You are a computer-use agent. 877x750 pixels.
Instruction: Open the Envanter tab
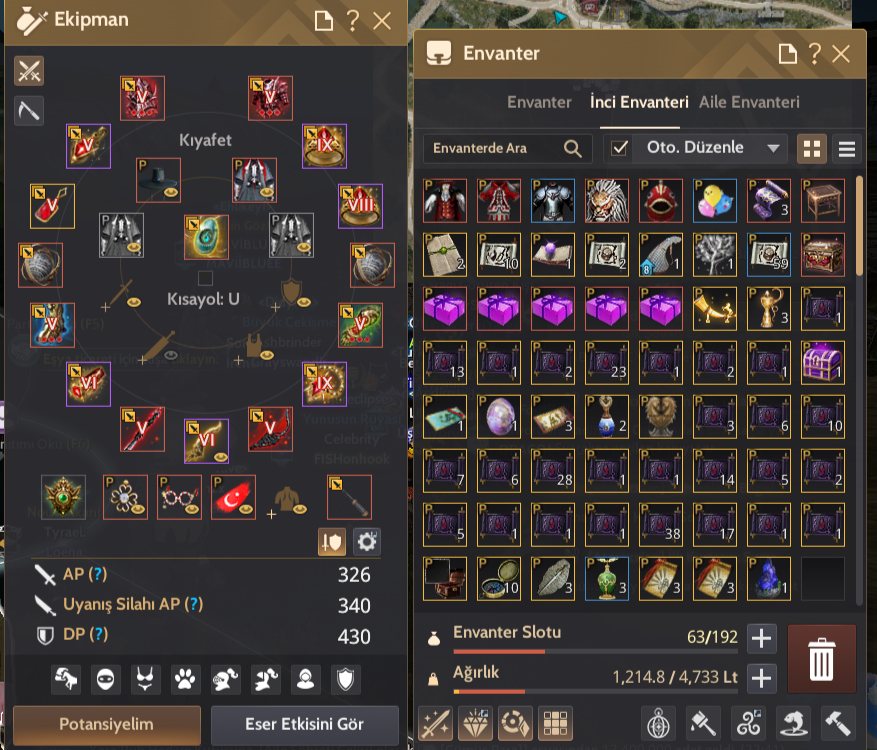coord(539,102)
